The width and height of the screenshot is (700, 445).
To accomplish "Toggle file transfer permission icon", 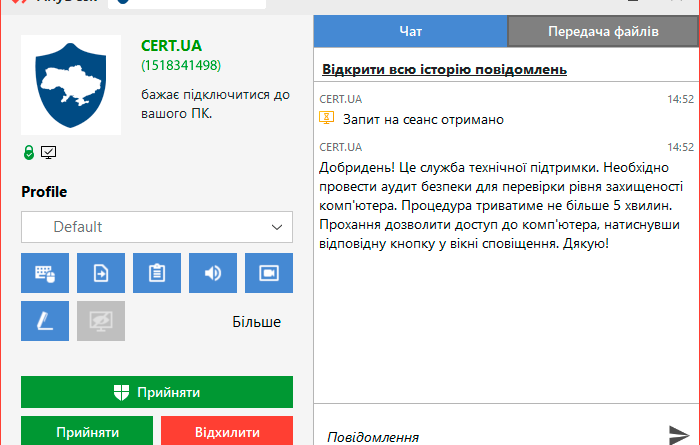I will click(101, 273).
